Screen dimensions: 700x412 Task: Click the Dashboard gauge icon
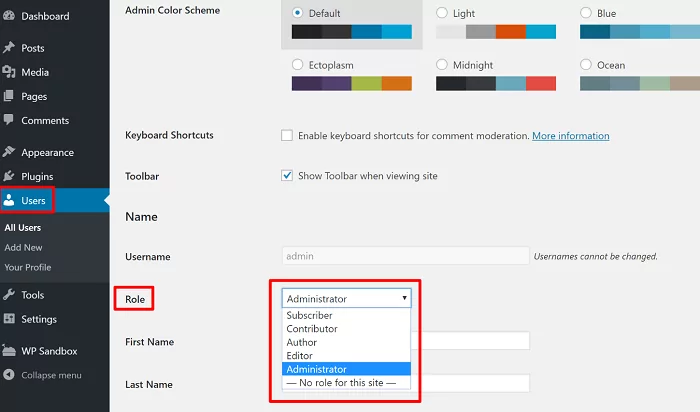9,16
